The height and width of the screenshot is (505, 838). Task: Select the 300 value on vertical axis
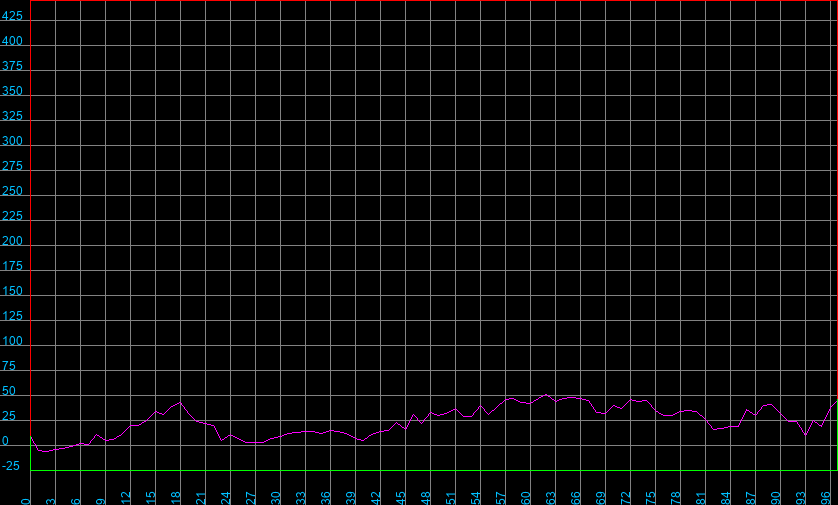click(12, 141)
